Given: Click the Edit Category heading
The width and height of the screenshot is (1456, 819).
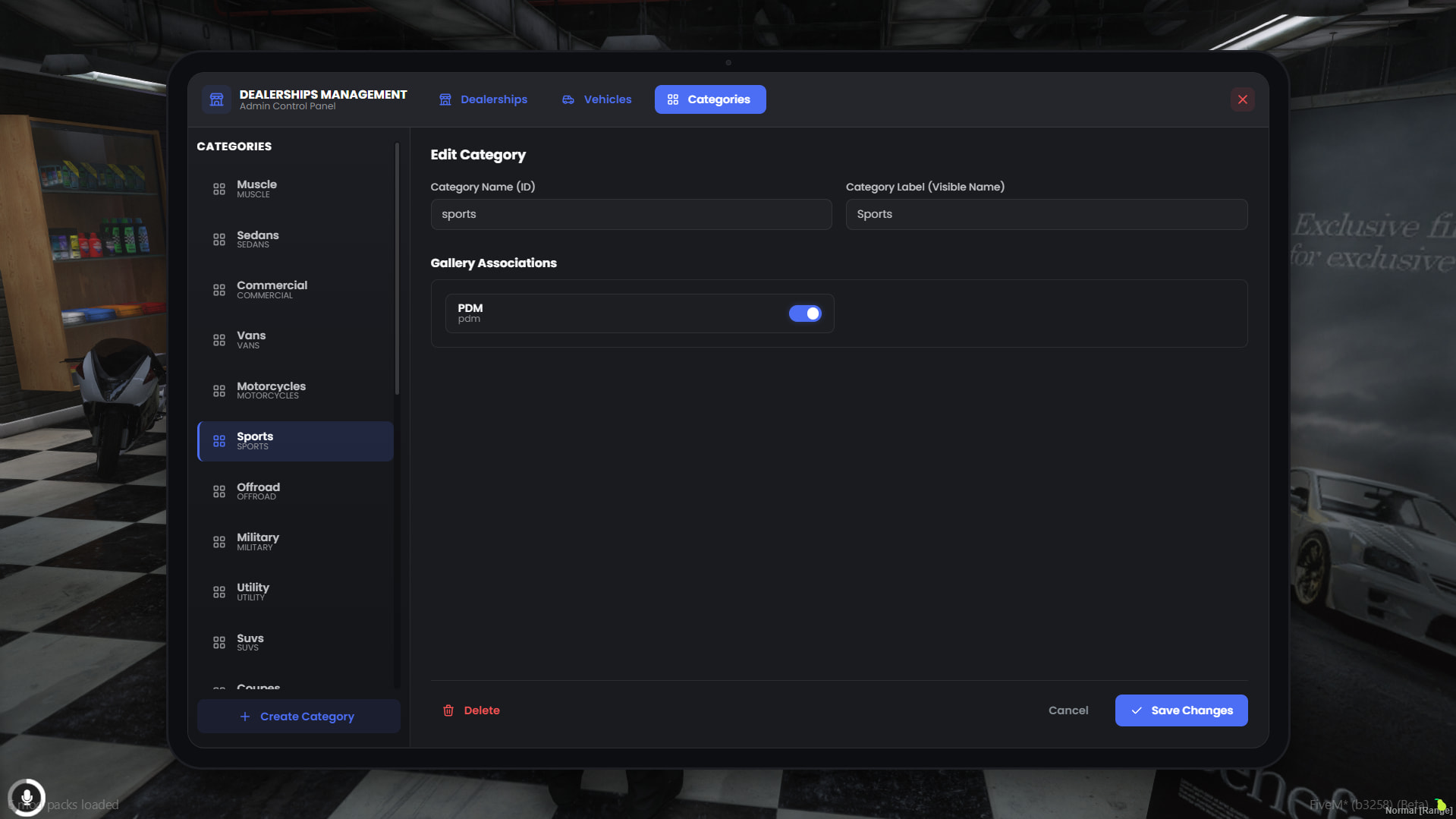Looking at the screenshot, I should (x=478, y=155).
